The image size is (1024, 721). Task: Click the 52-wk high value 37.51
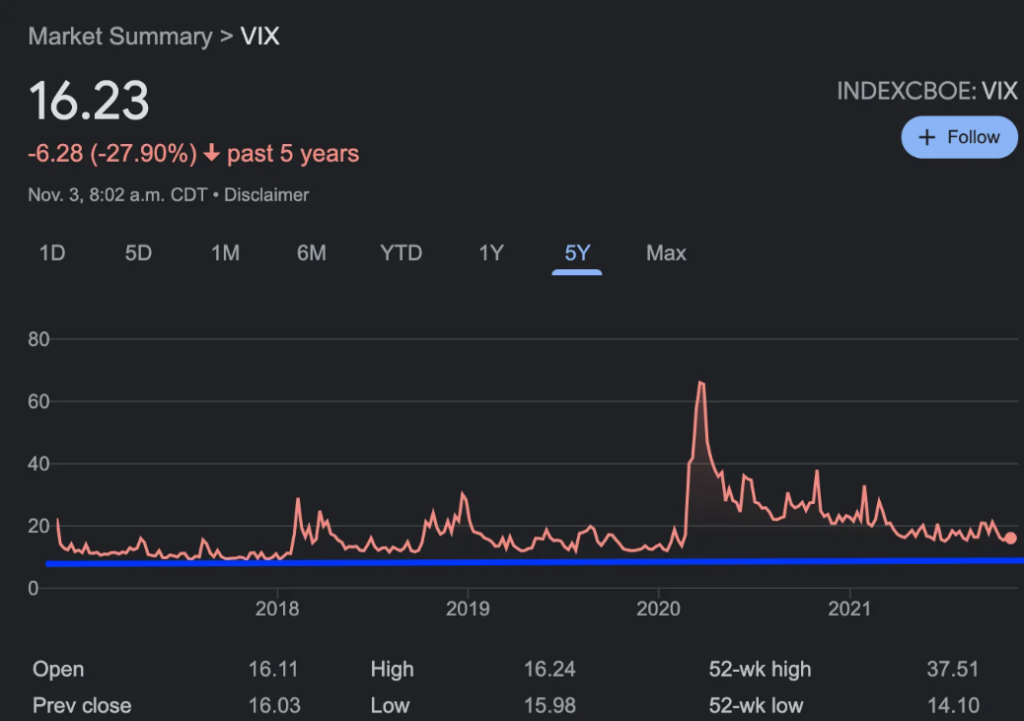(x=953, y=669)
